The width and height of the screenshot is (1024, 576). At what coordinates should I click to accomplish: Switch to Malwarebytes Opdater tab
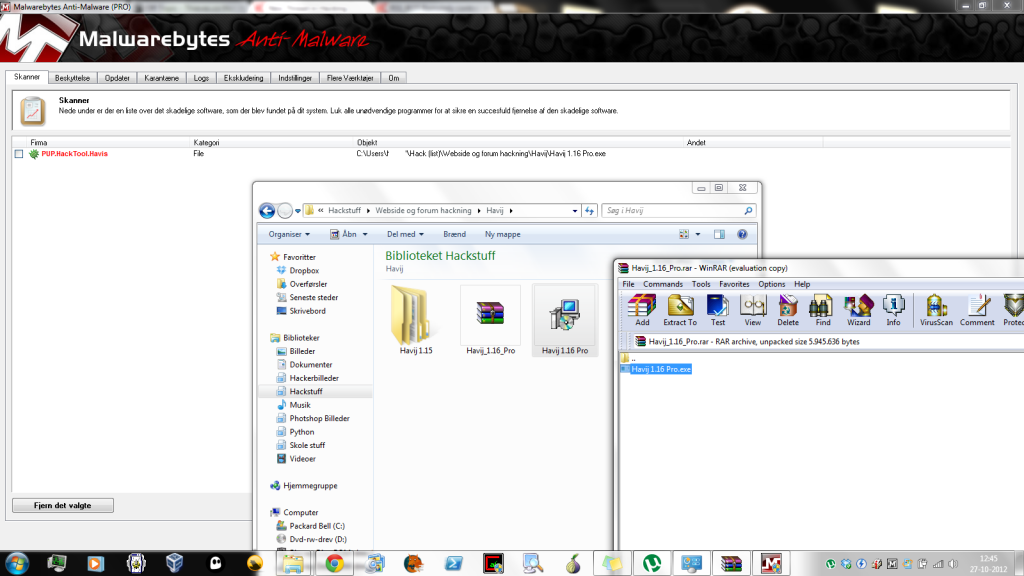[117, 78]
